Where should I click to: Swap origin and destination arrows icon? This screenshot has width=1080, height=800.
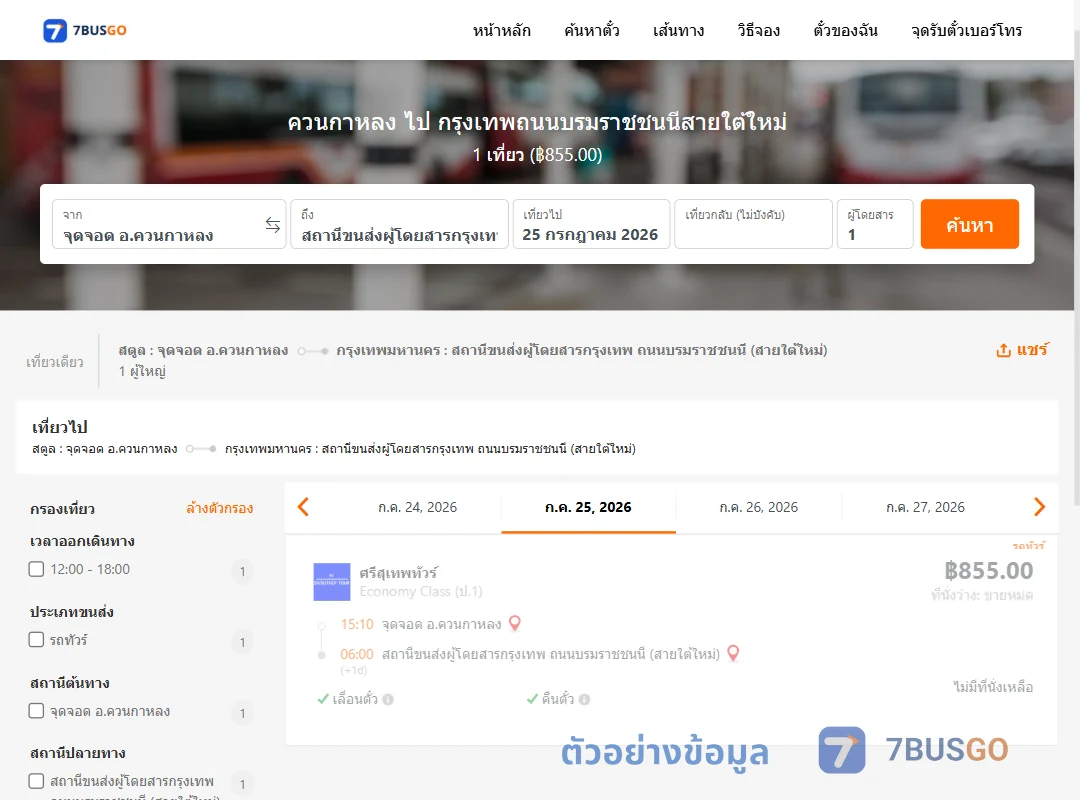(273, 225)
